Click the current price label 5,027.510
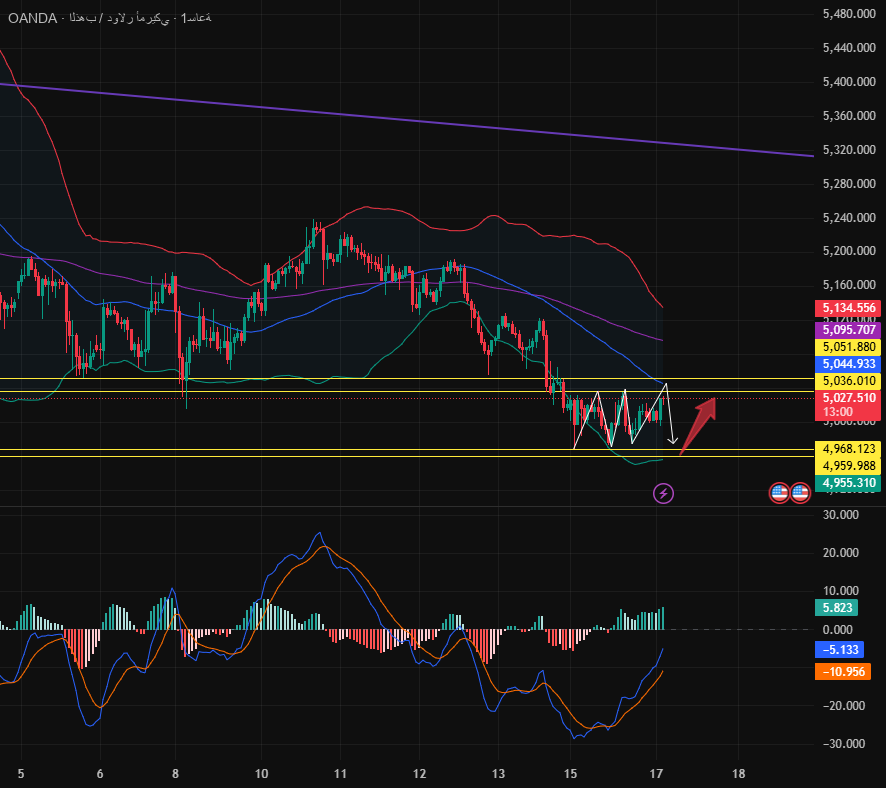 pyautogui.click(x=848, y=398)
